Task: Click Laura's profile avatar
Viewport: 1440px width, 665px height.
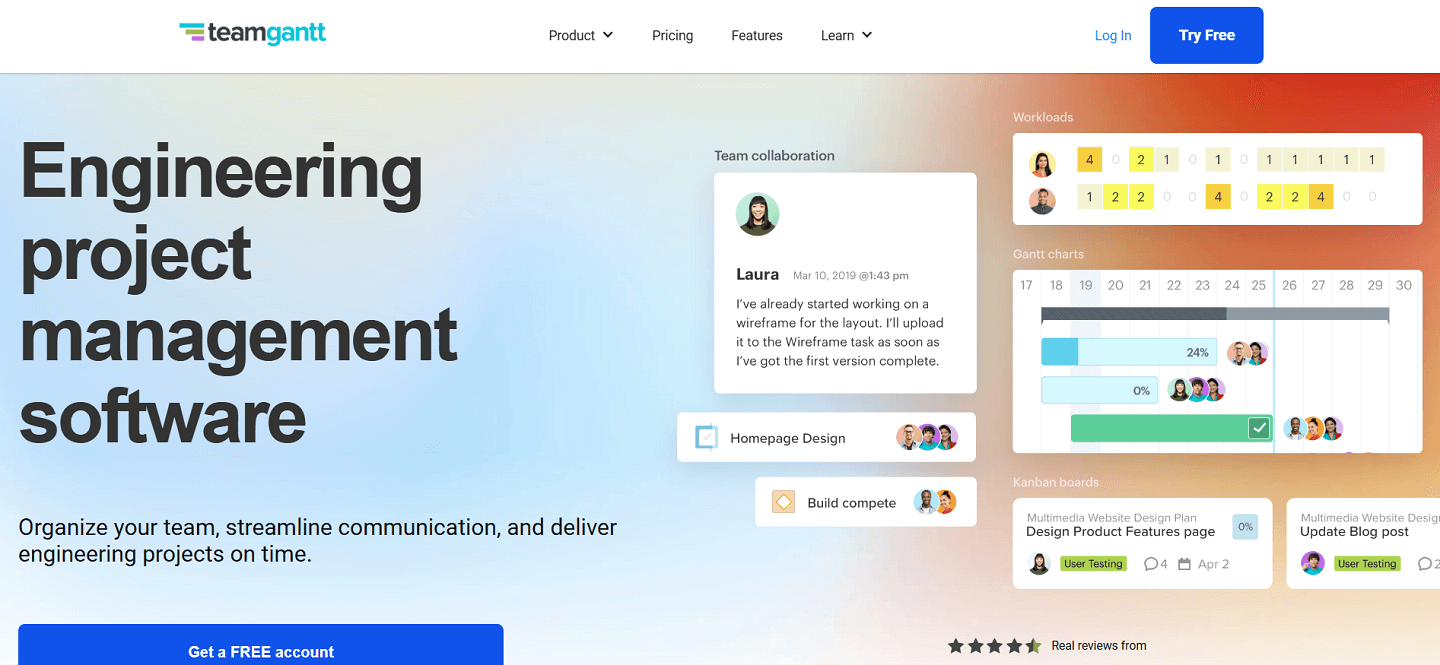Action: coord(758,214)
